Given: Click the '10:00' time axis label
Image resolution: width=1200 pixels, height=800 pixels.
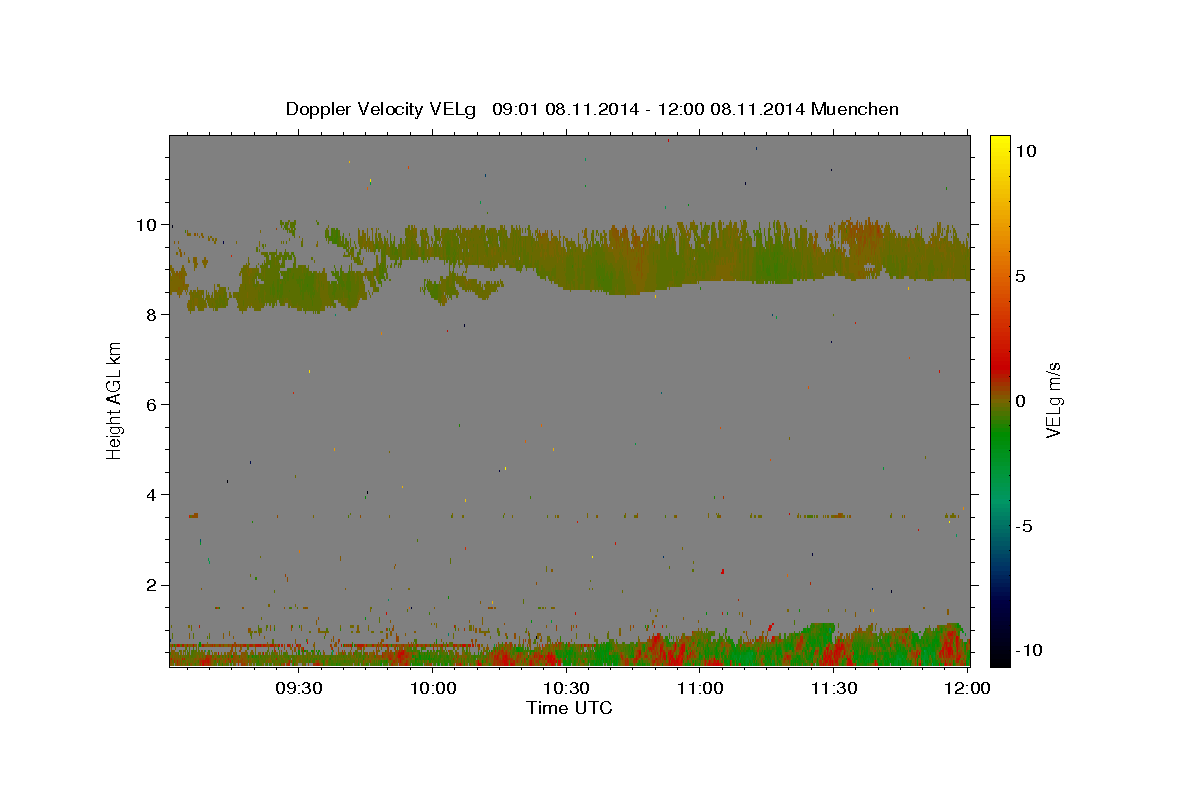Looking at the screenshot, I should click(x=433, y=689).
